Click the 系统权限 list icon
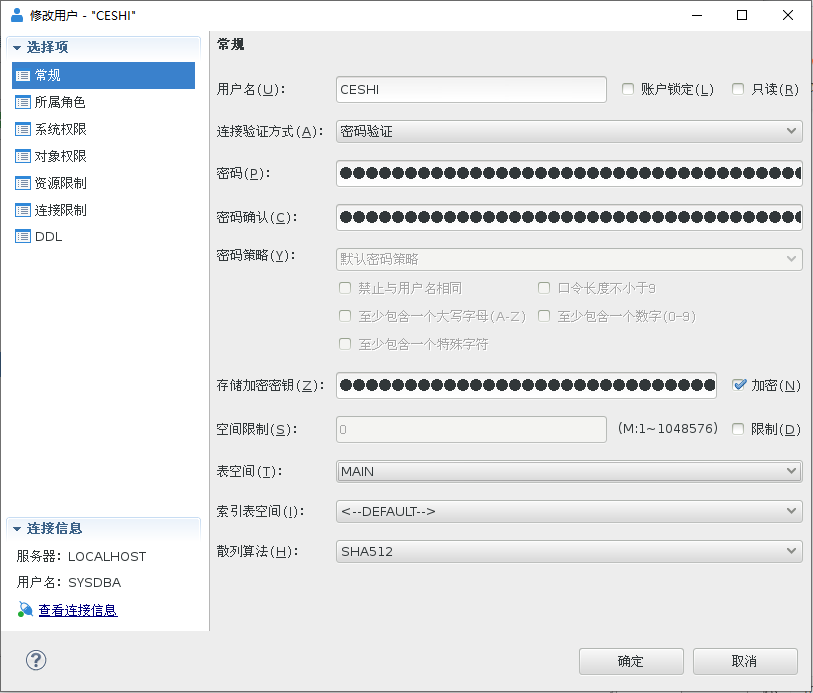Viewport: 813px width, 693px height. tap(23, 129)
